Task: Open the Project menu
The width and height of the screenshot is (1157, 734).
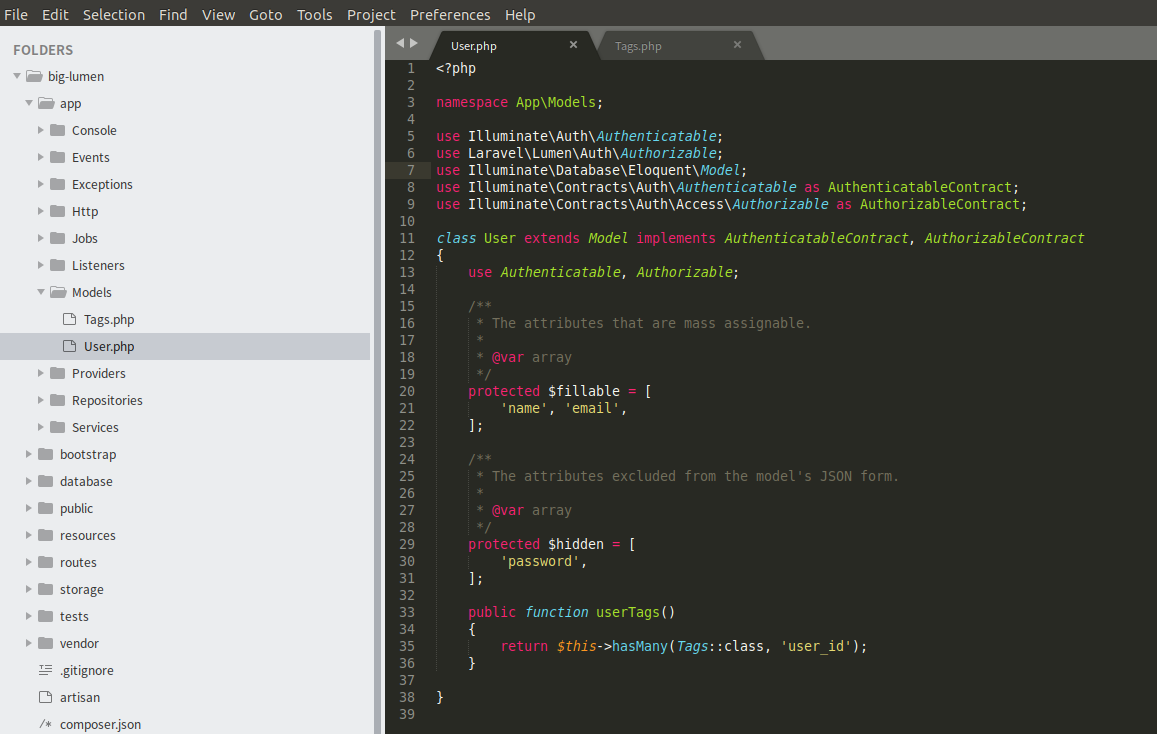Action: 371,15
